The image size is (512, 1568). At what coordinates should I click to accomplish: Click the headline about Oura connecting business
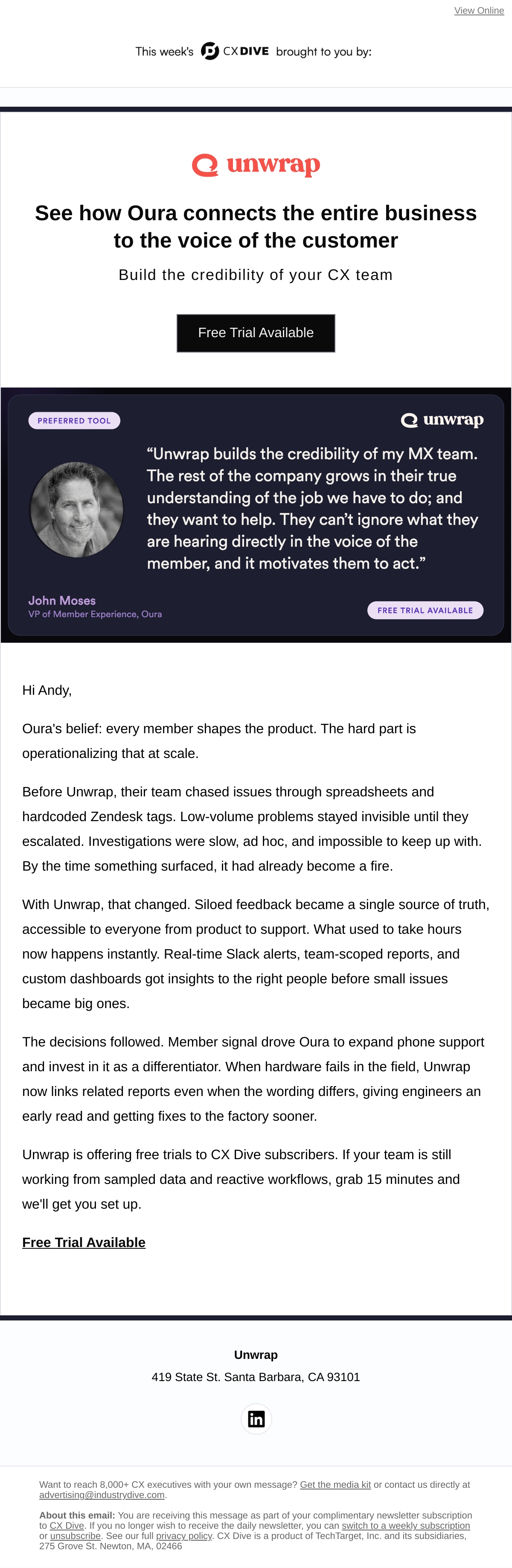[x=256, y=227]
